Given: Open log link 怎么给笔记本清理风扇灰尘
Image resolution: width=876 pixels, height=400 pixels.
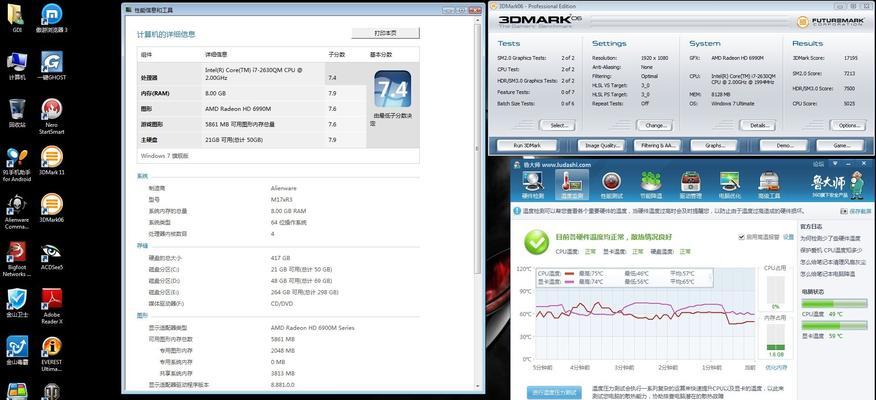Looking at the screenshot, I should coord(831,262).
